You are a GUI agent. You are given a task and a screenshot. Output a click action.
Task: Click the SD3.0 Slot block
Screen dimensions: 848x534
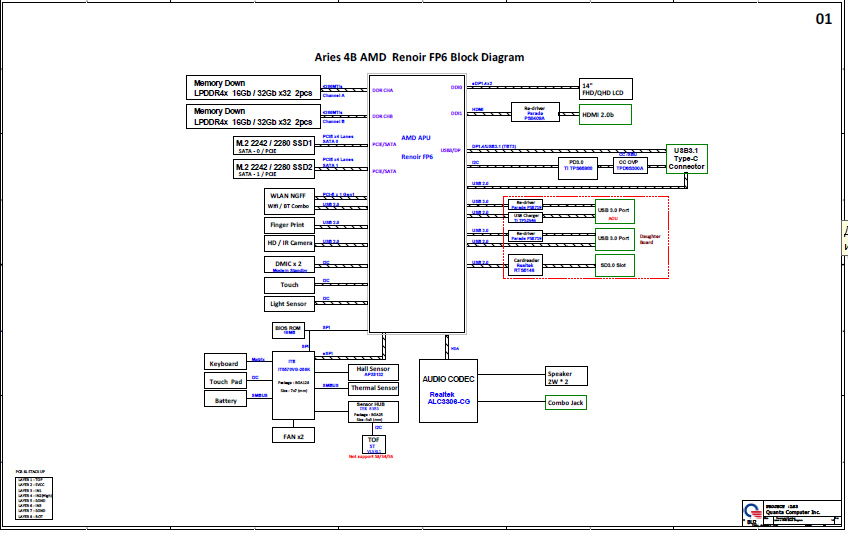[614, 265]
